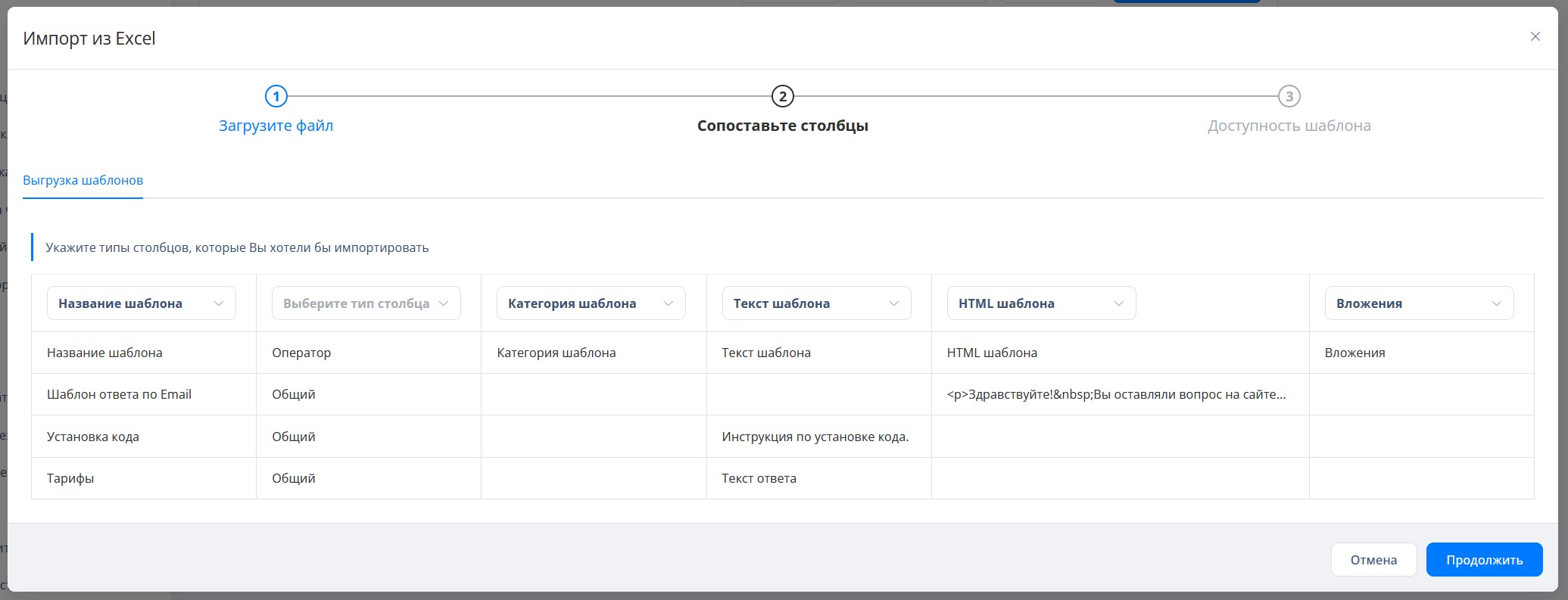Screen dimensions: 1568x600
Task: Click step 2 circle icon
Action: click(782, 96)
